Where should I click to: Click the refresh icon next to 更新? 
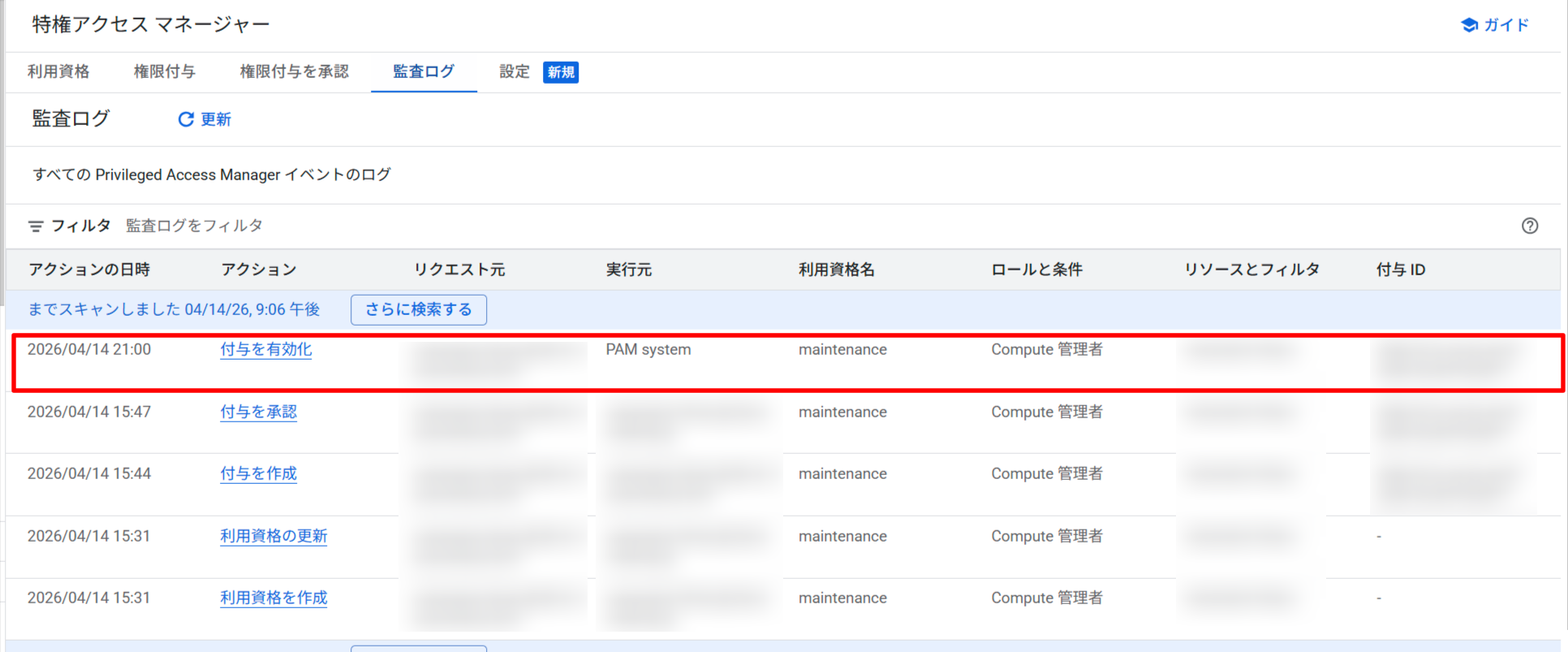point(186,119)
